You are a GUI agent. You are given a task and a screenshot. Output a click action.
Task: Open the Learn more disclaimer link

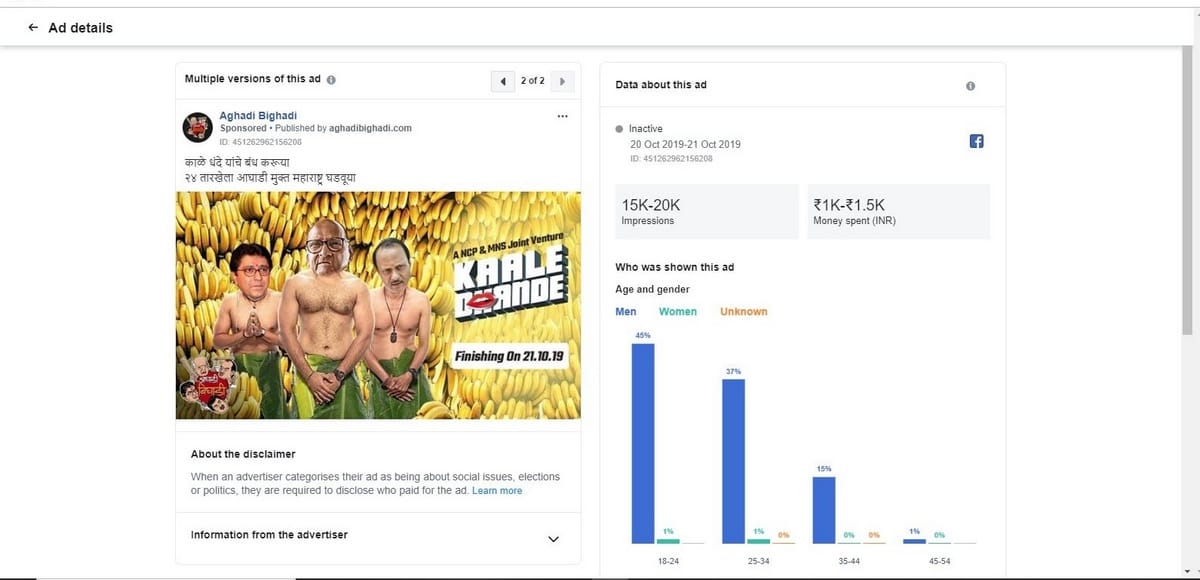click(497, 491)
